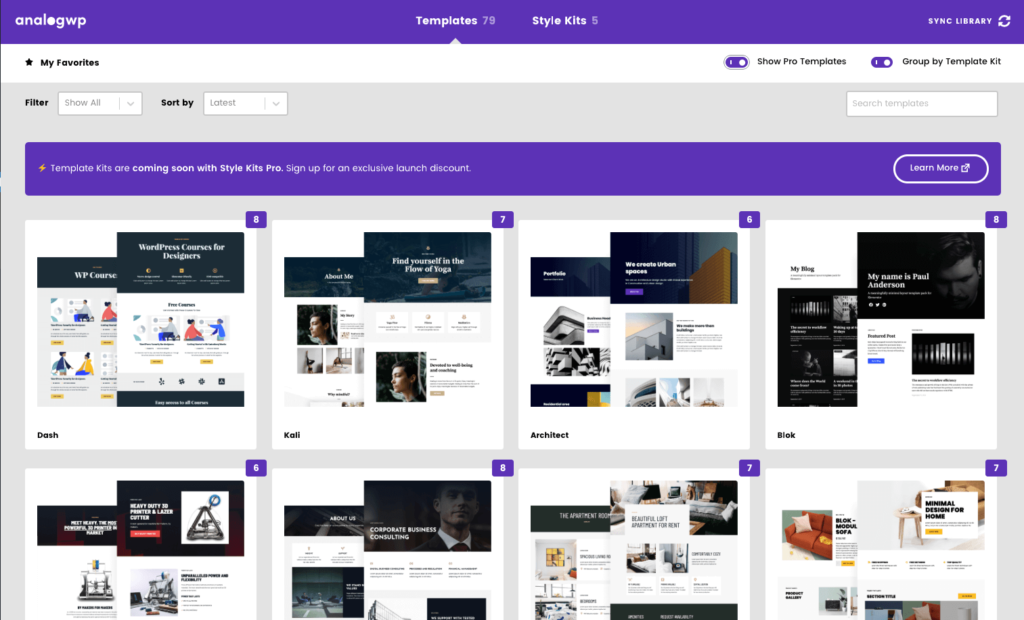The image size is (1024, 620).
Task: Click the count badge on Kali kit
Action: (502, 220)
